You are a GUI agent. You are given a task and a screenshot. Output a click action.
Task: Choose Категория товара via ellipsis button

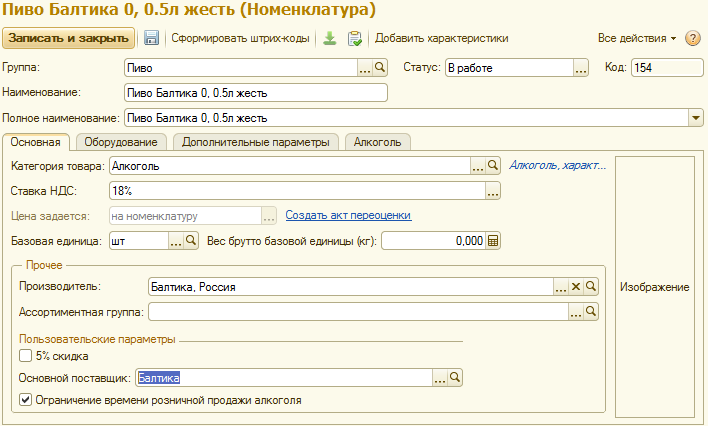[x=478, y=166]
